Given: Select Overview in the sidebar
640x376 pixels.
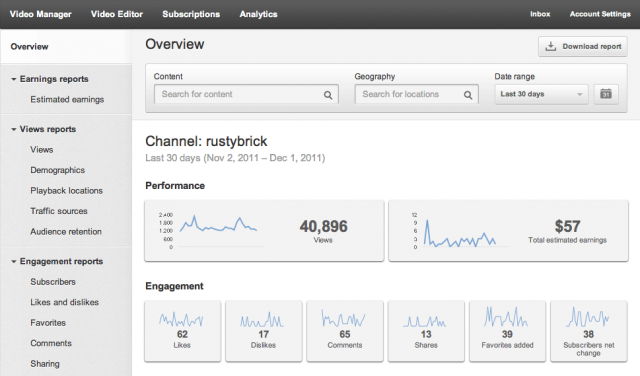Looking at the screenshot, I should click(x=29, y=47).
